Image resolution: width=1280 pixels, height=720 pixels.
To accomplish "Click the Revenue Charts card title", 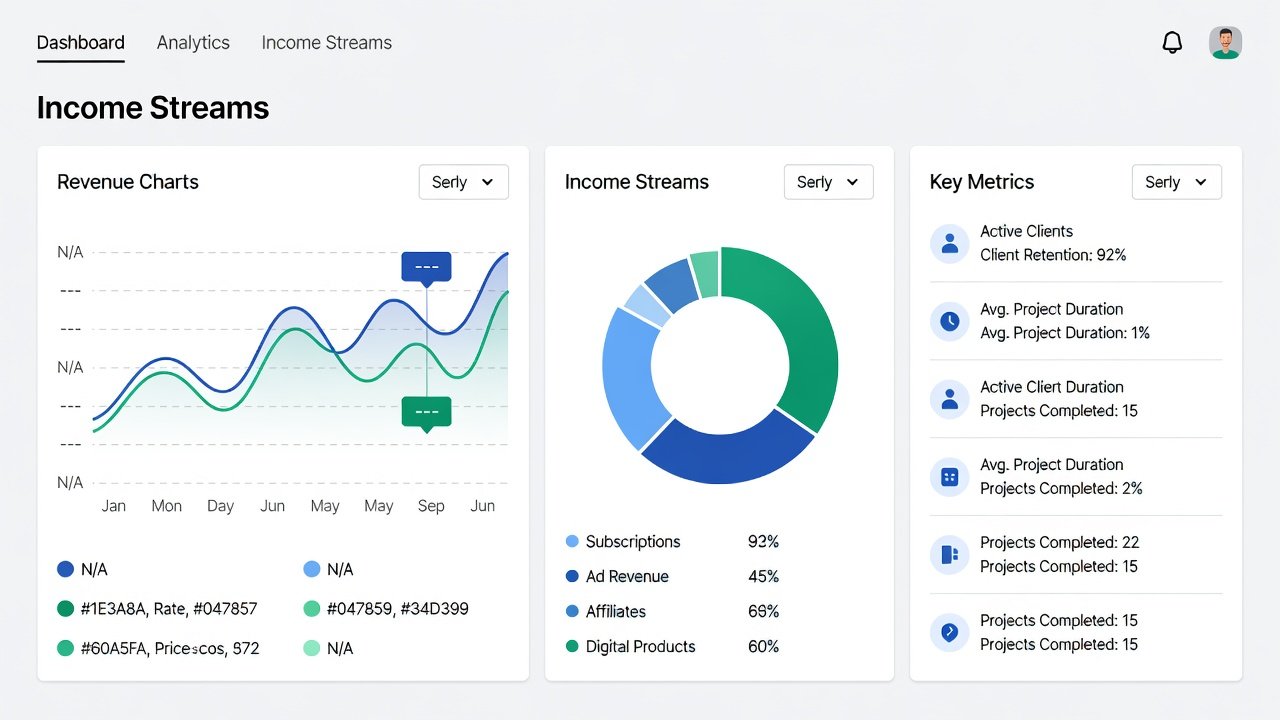I will 128,182.
